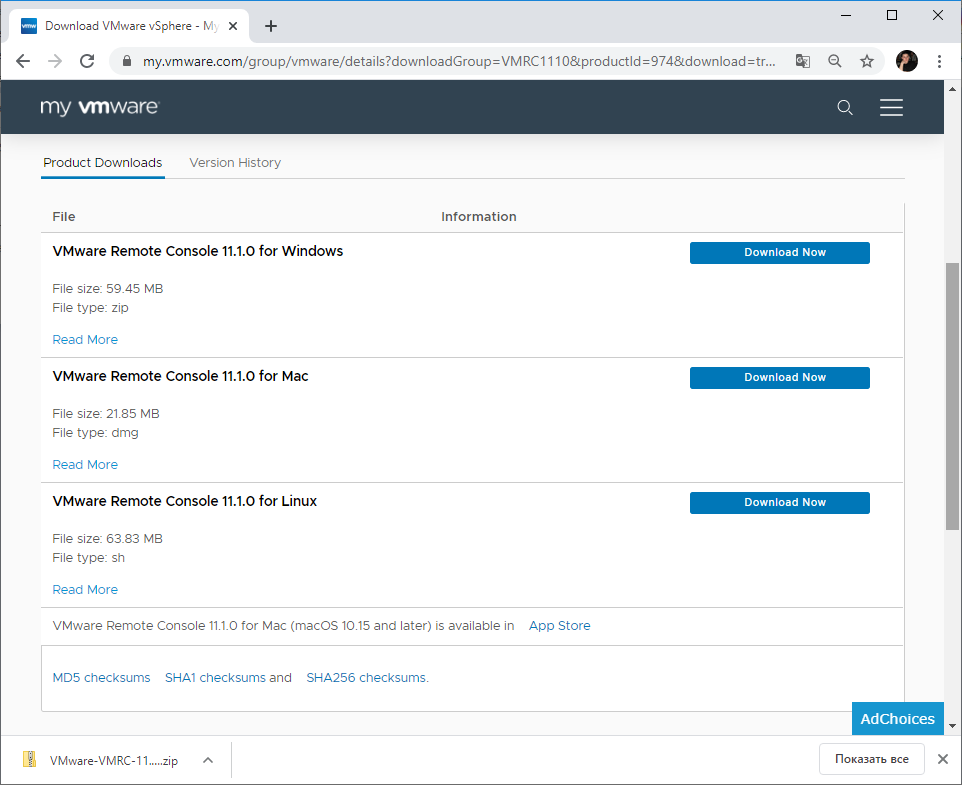Download Remote Console for Linux
This screenshot has height=785, width=962.
(x=779, y=503)
